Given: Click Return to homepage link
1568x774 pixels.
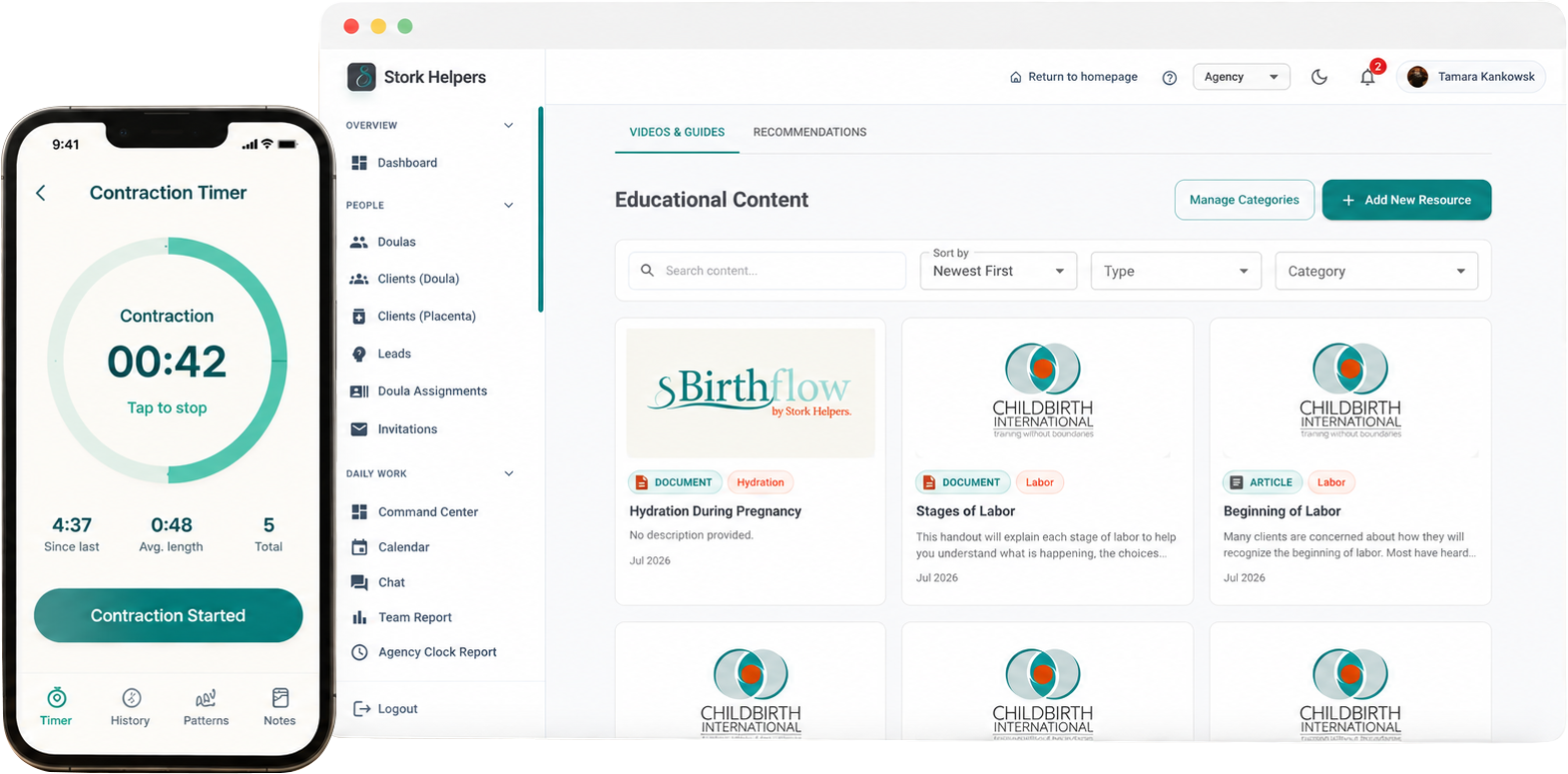Looking at the screenshot, I should (1073, 77).
